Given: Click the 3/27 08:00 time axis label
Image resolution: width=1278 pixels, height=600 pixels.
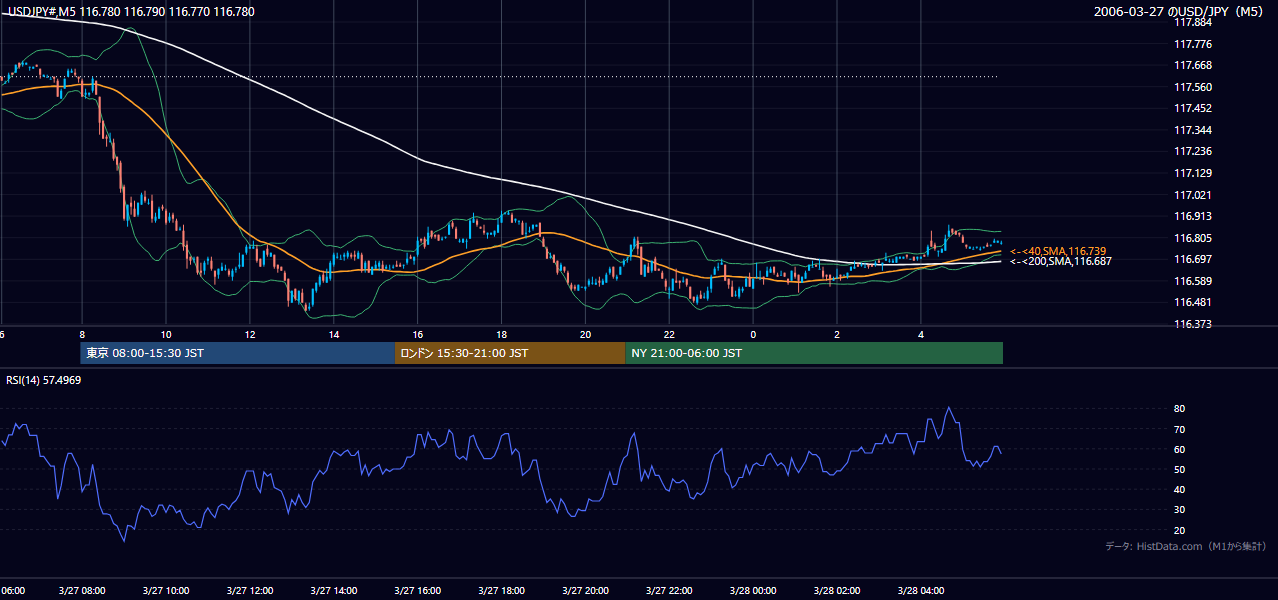Looking at the screenshot, I should pyautogui.click(x=82, y=591).
